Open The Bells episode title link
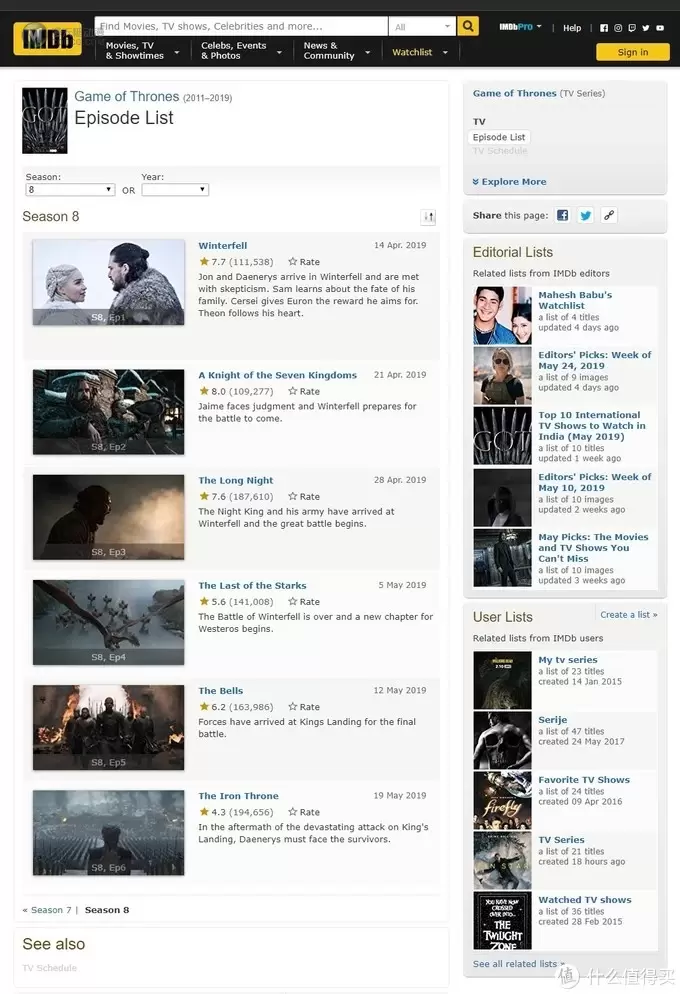The height and width of the screenshot is (994, 680). point(221,690)
